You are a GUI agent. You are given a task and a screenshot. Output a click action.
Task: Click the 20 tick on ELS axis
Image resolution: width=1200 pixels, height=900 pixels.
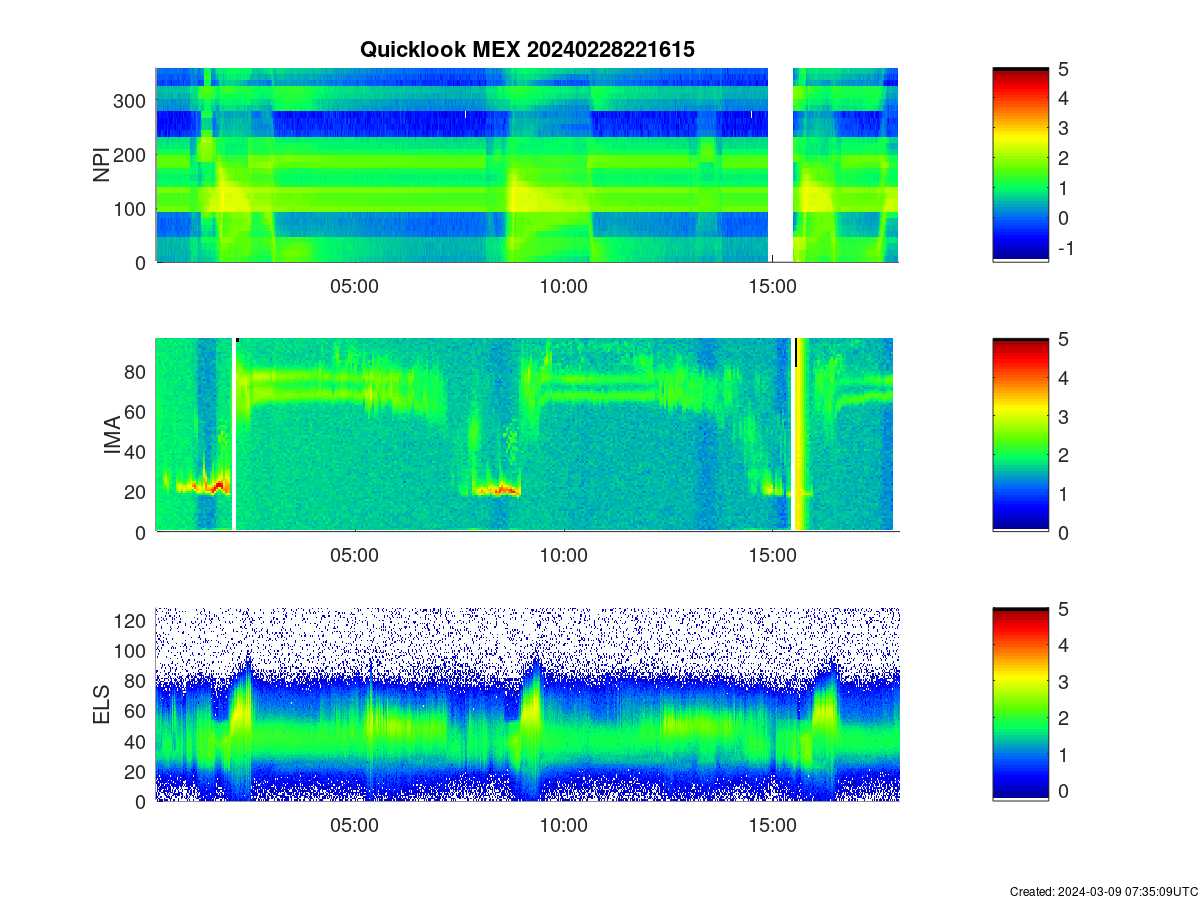click(137, 771)
